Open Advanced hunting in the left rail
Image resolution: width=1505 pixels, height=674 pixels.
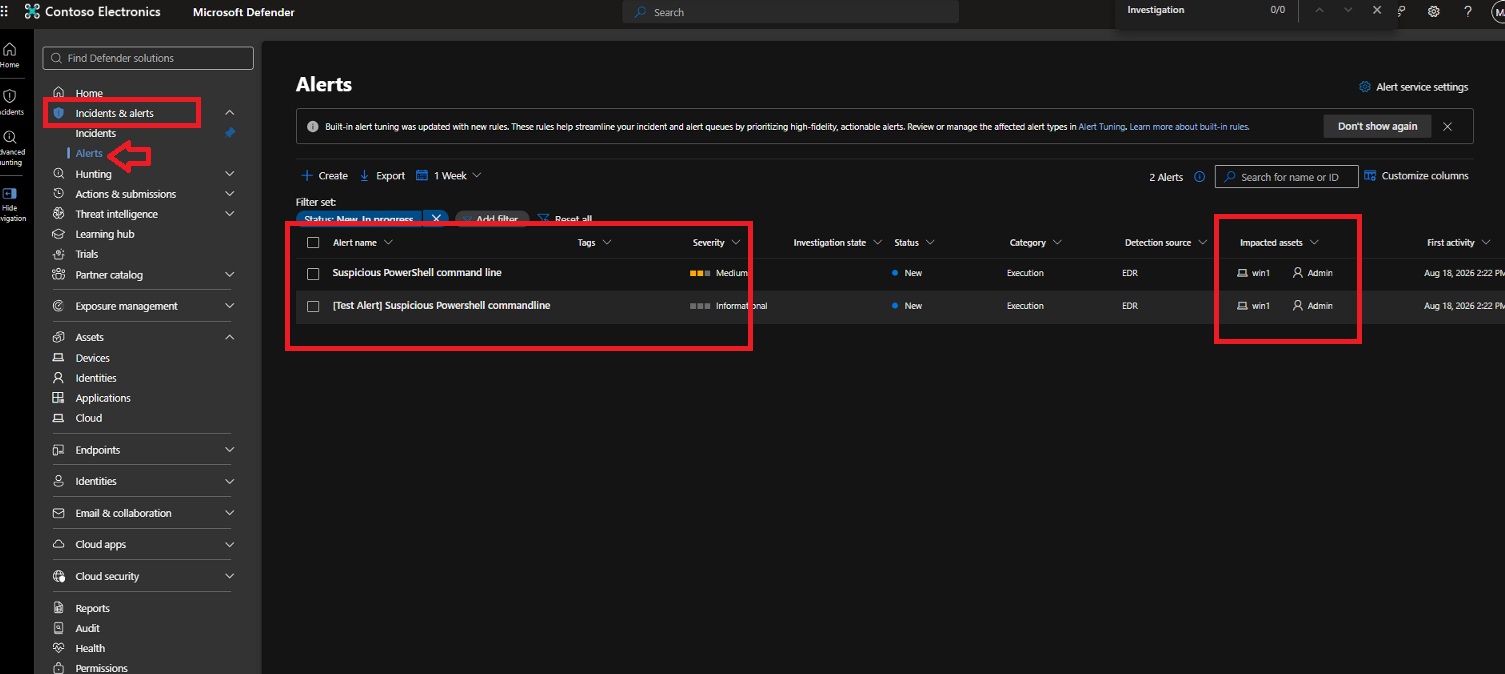(x=10, y=148)
